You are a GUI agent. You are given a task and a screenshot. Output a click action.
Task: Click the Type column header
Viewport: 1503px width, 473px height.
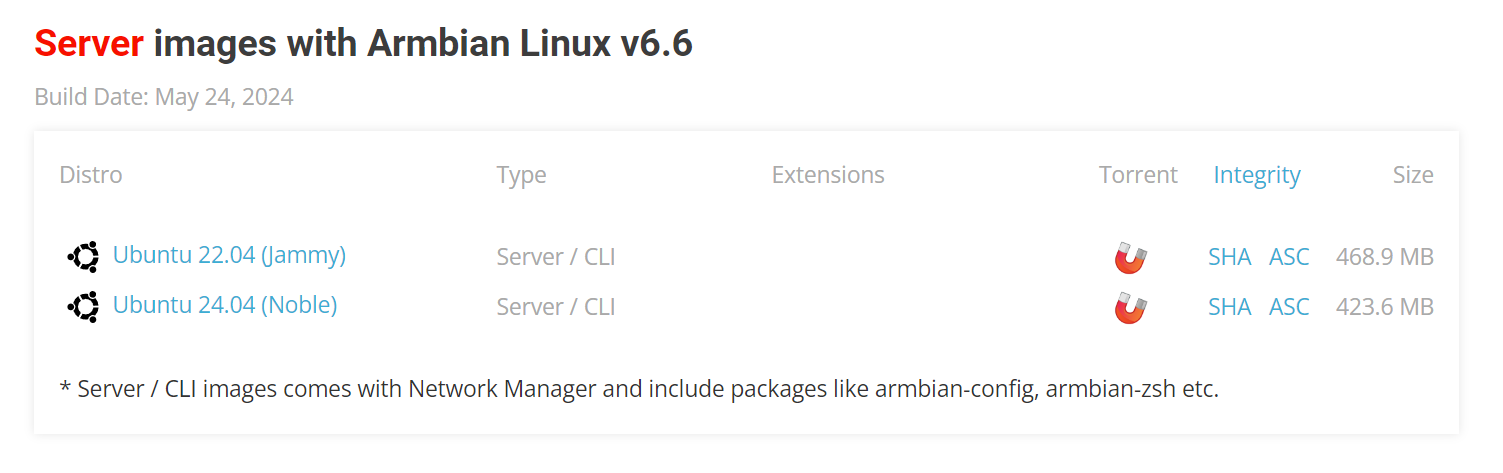521,176
